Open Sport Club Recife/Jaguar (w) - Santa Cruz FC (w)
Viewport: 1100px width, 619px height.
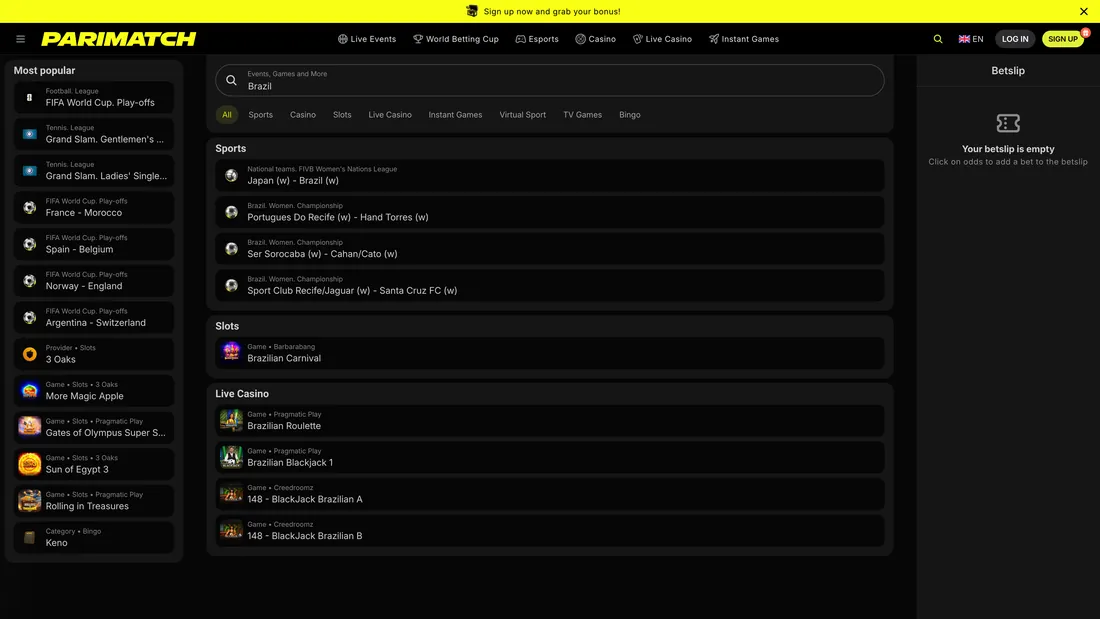pyautogui.click(x=550, y=285)
